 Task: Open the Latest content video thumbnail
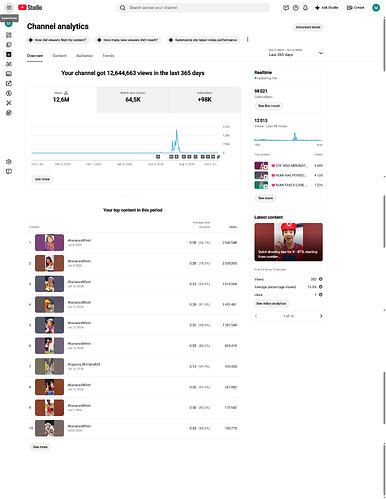tap(288, 242)
